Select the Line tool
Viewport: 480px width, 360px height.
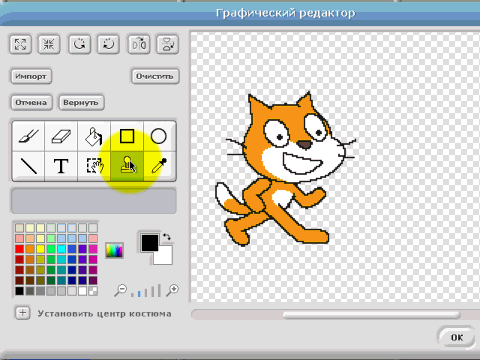[x=28, y=166]
